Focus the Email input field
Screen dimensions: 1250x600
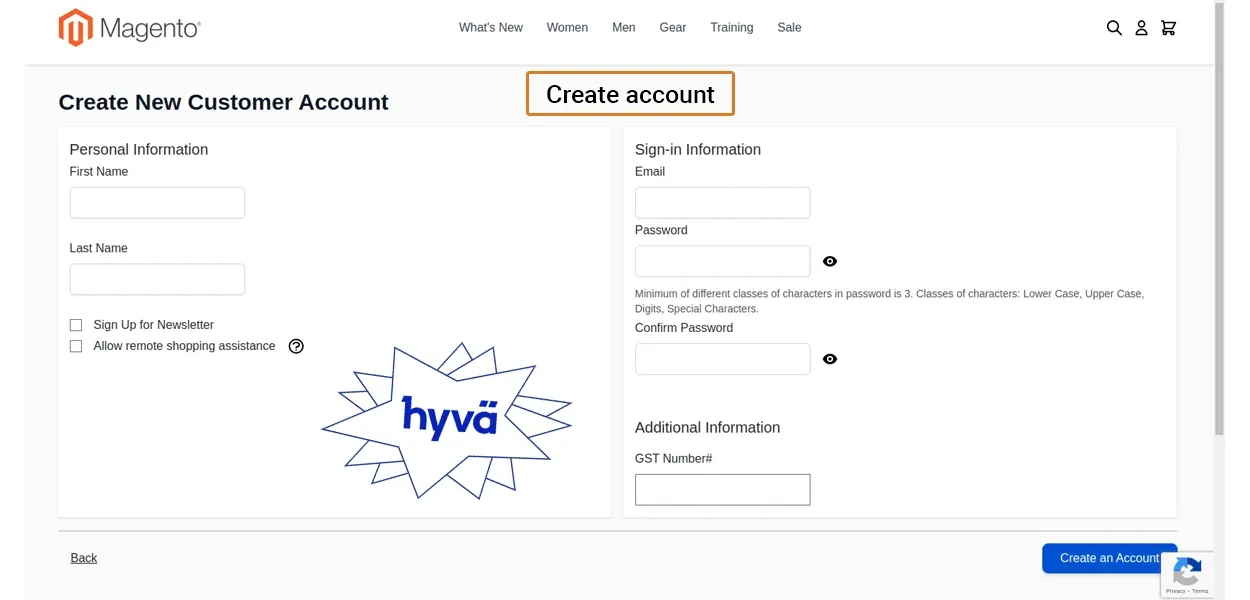click(722, 203)
